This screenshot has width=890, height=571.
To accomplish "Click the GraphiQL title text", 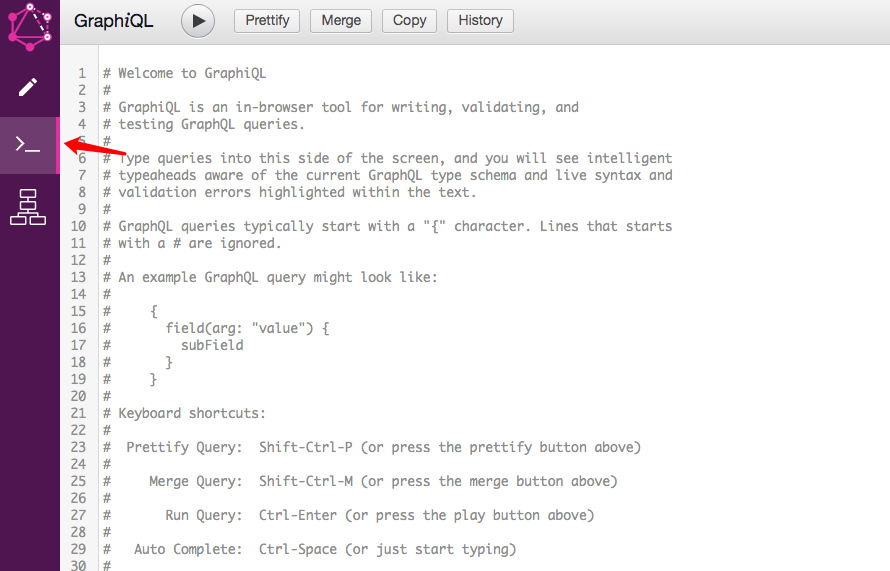I will 114,21.
